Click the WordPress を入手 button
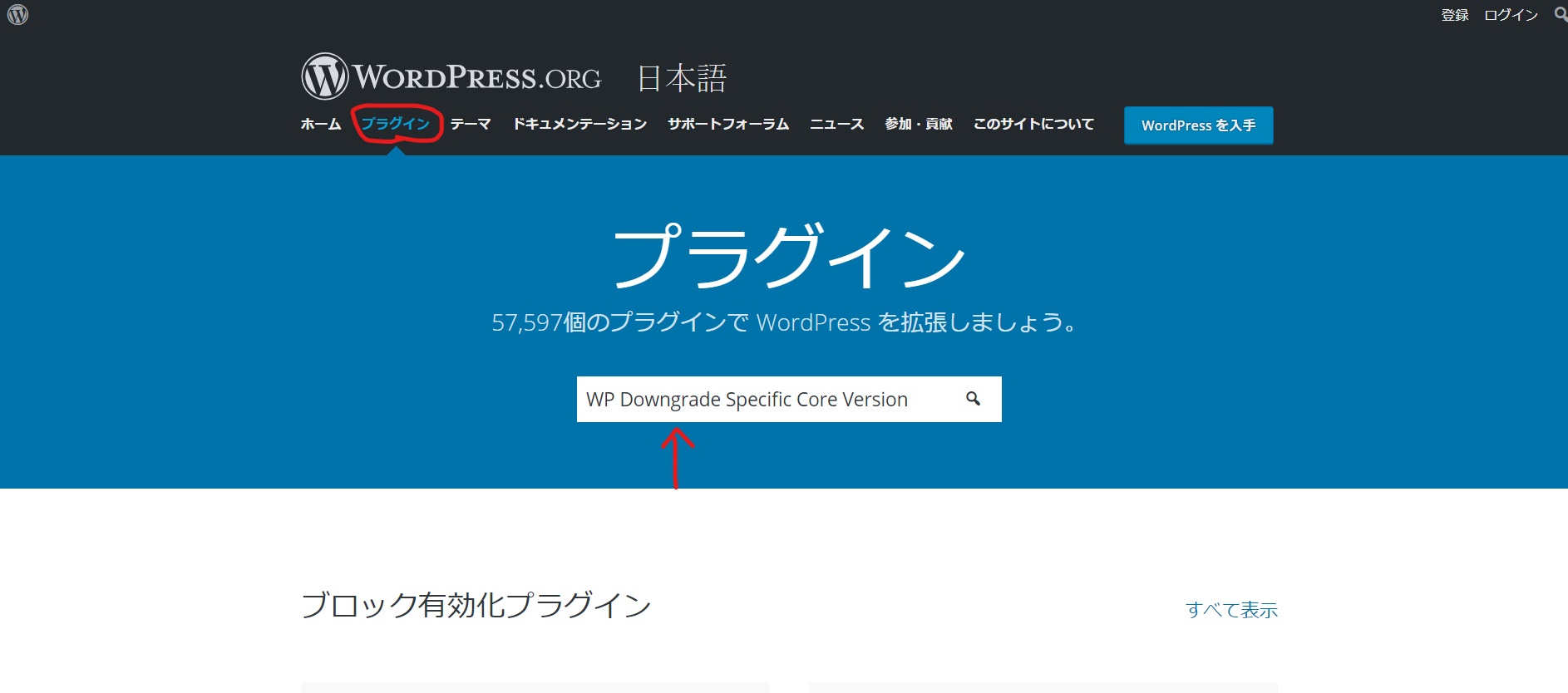Image resolution: width=1568 pixels, height=693 pixels. point(1198,125)
